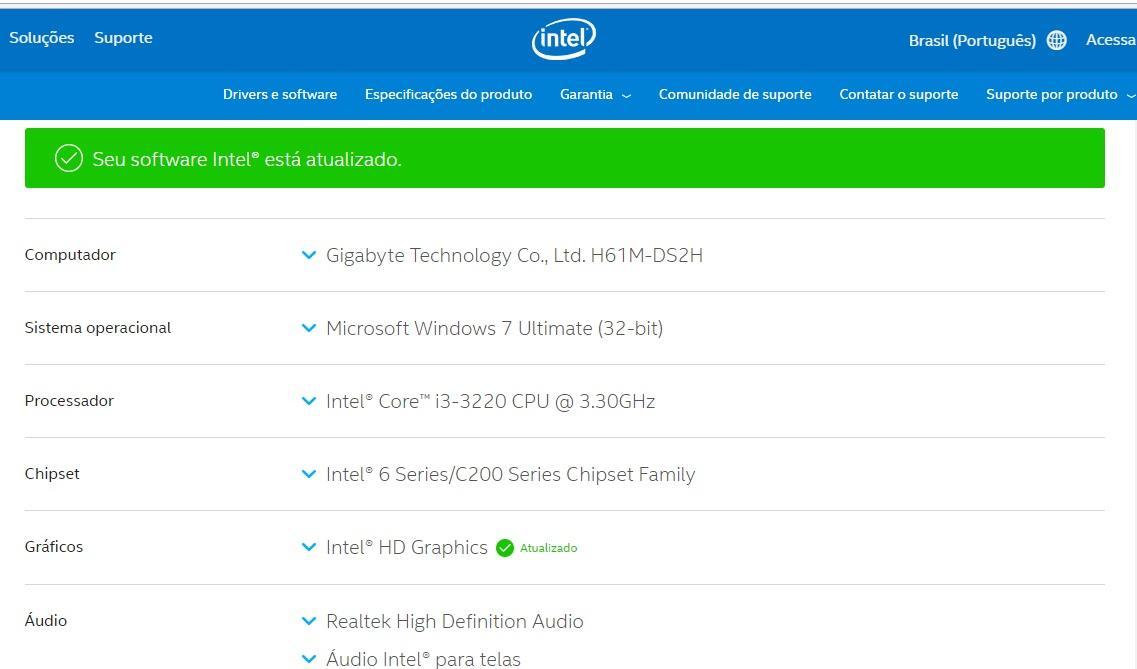Click the Chipset row label
1137x669 pixels.
(52, 473)
